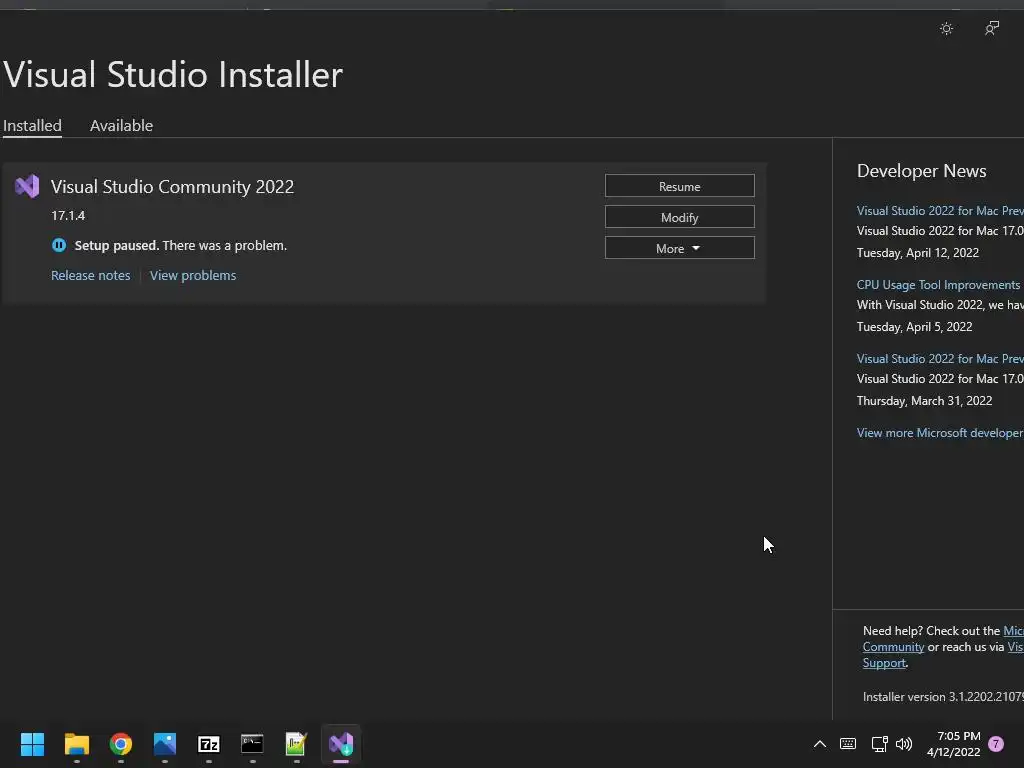Launch Google Chrome from the taskbar
1024x768 pixels.
121,744
